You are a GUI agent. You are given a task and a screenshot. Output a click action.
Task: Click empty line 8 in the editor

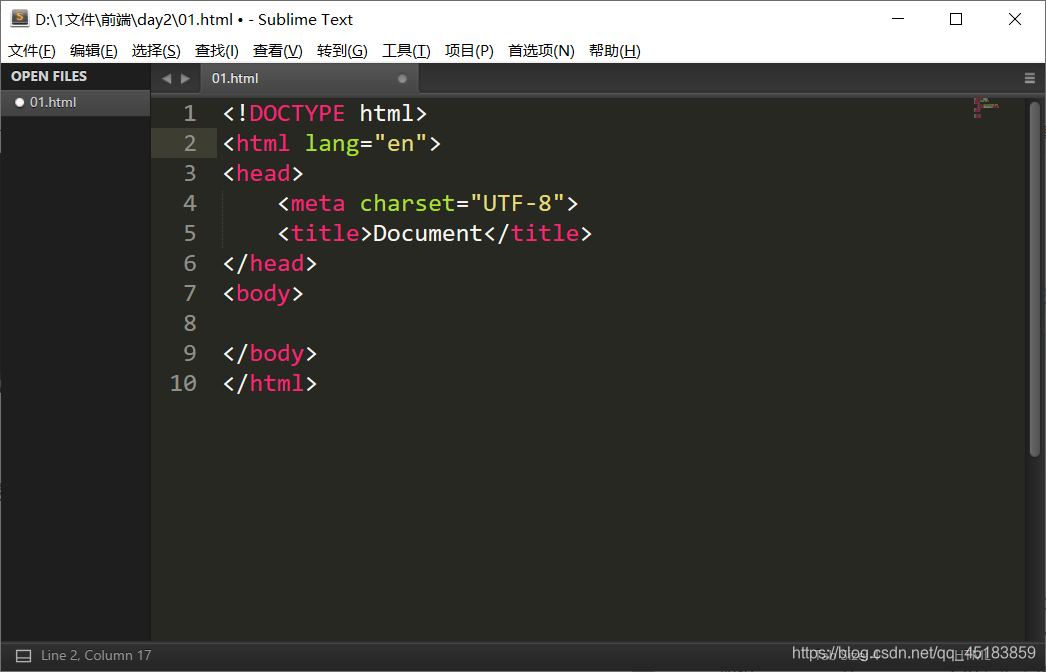coord(587,324)
